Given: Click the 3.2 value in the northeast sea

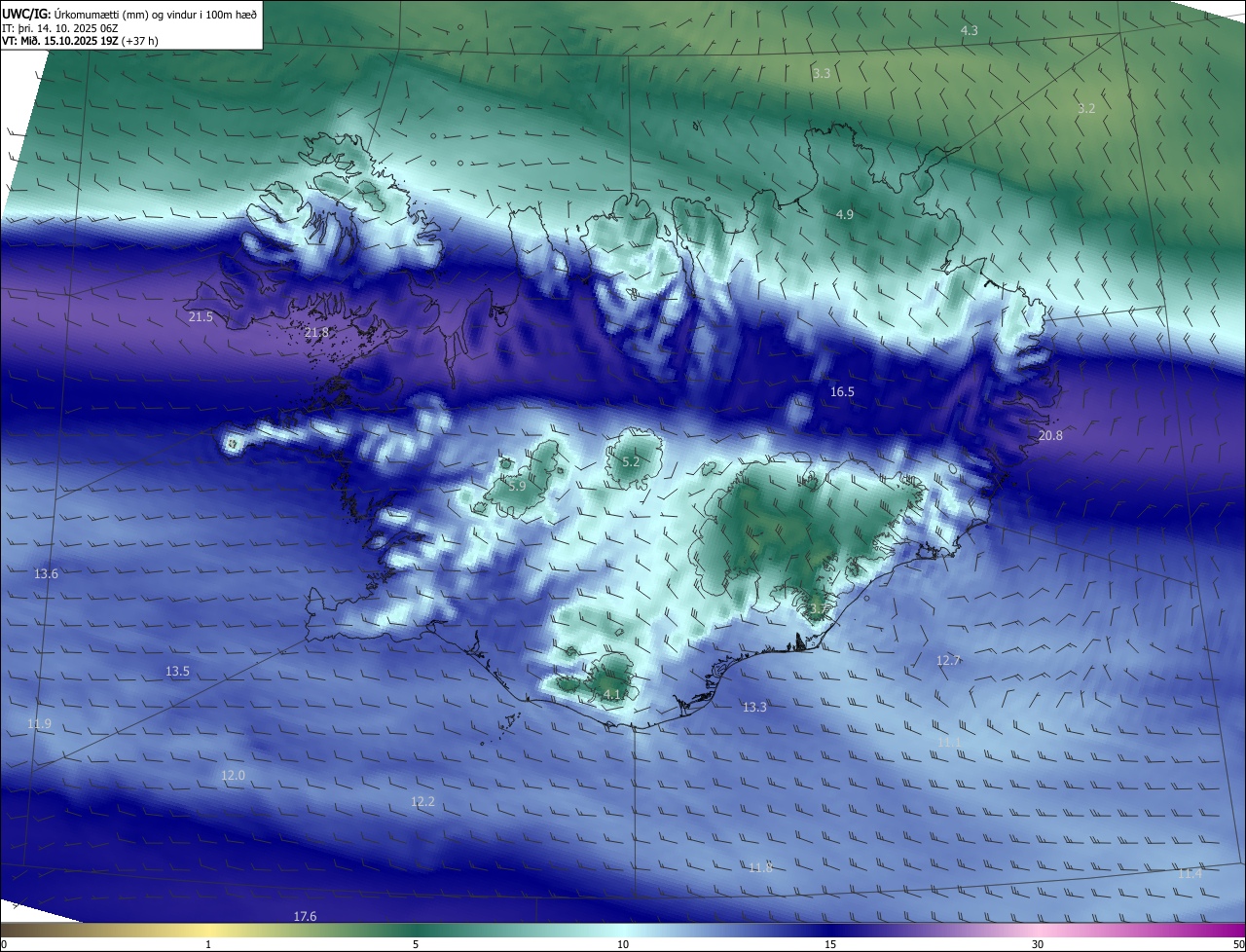Looking at the screenshot, I should coord(1086,108).
